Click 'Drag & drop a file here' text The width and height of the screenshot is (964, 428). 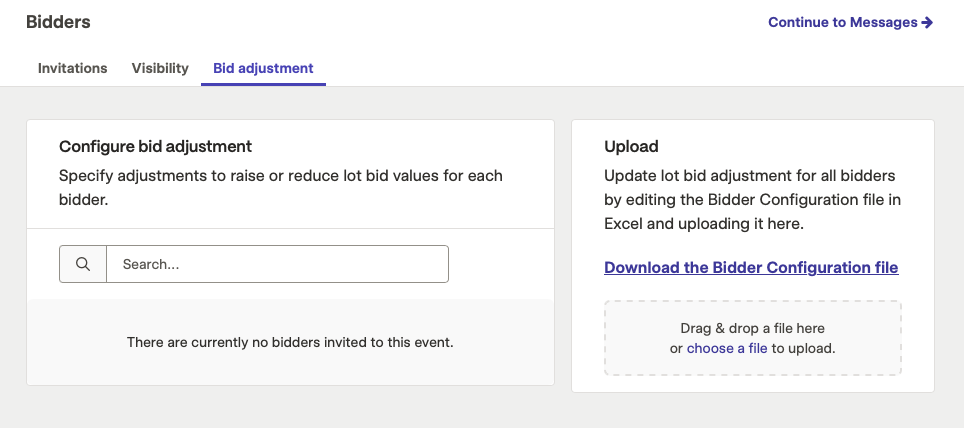(x=753, y=328)
